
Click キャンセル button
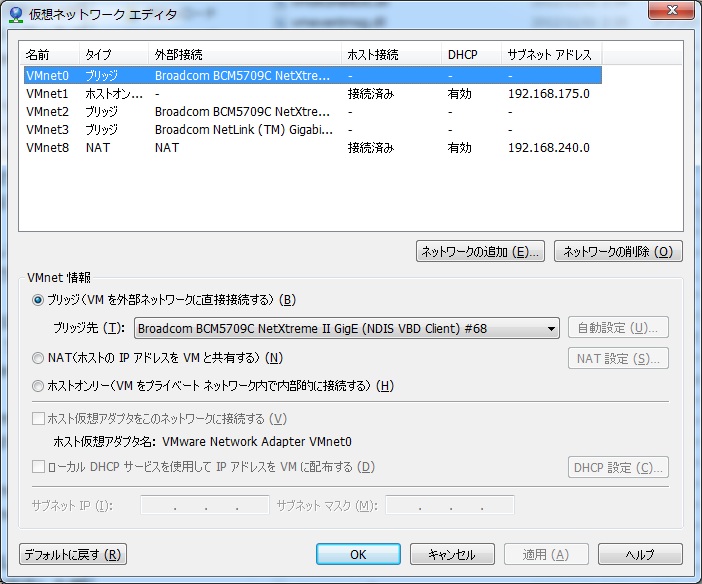[452, 554]
